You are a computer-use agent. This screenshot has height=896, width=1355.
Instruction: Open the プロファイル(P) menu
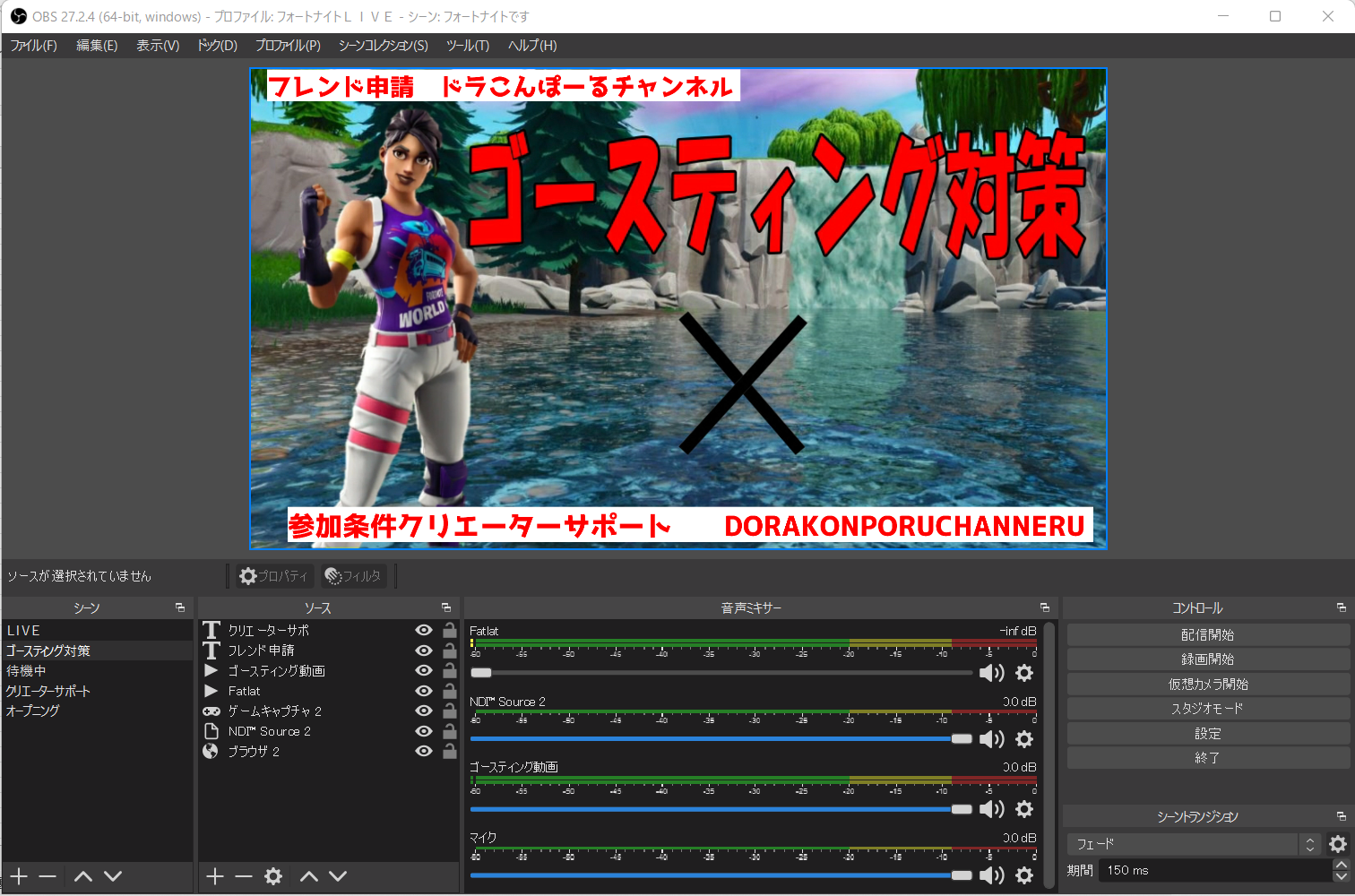(288, 46)
